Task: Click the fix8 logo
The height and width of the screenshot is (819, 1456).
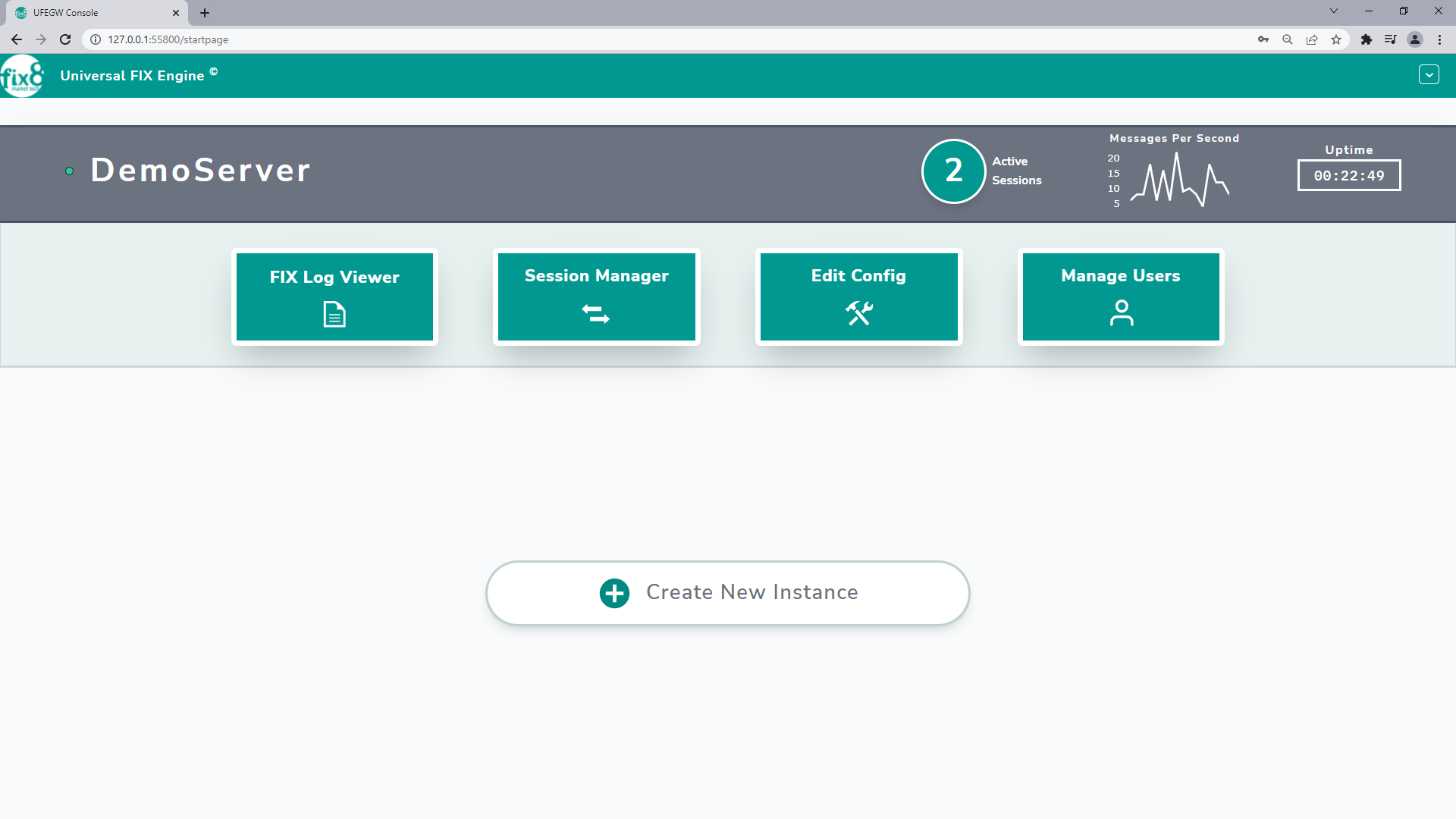Action: [22, 76]
